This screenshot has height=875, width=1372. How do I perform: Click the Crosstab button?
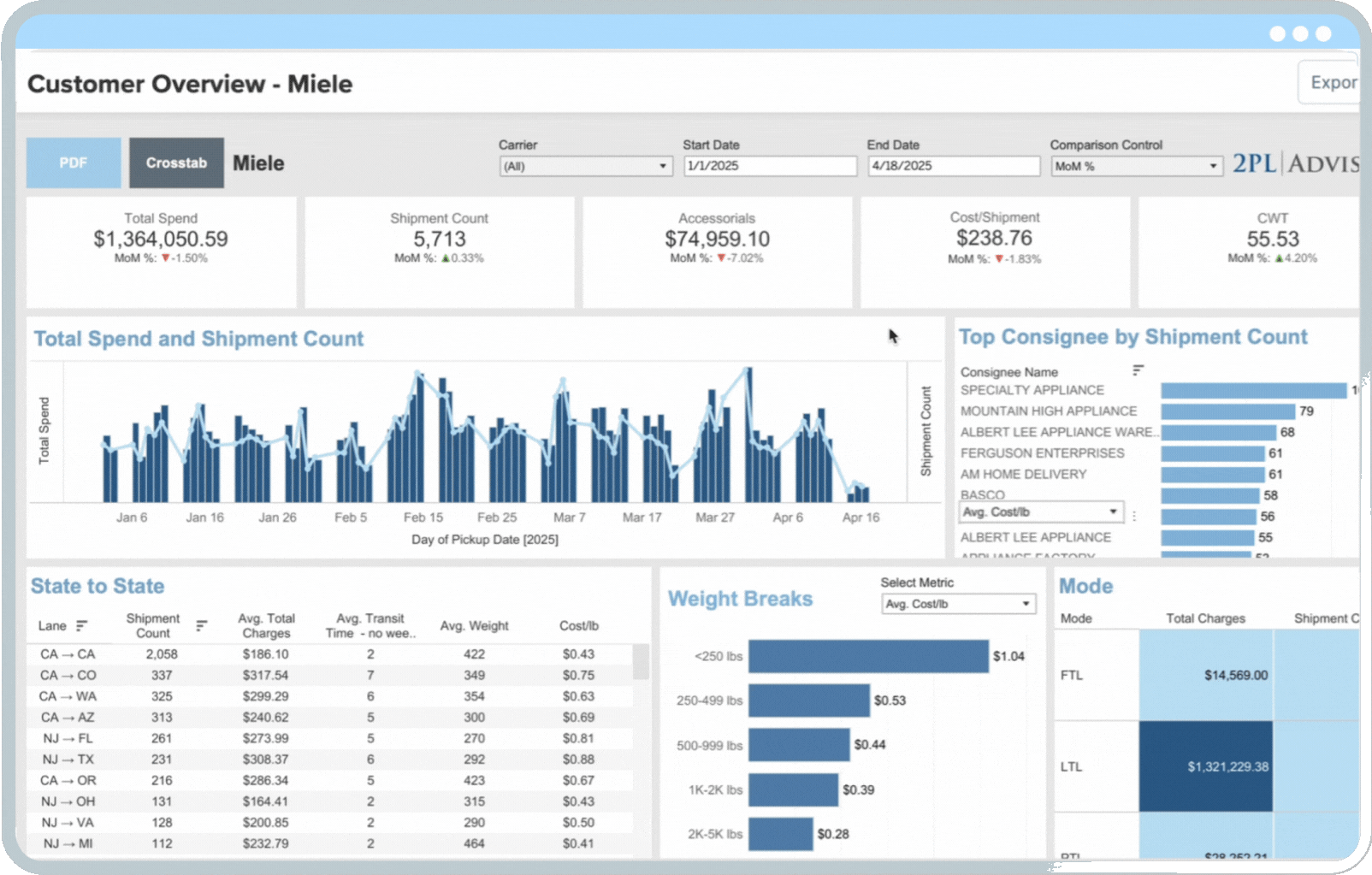coord(176,163)
